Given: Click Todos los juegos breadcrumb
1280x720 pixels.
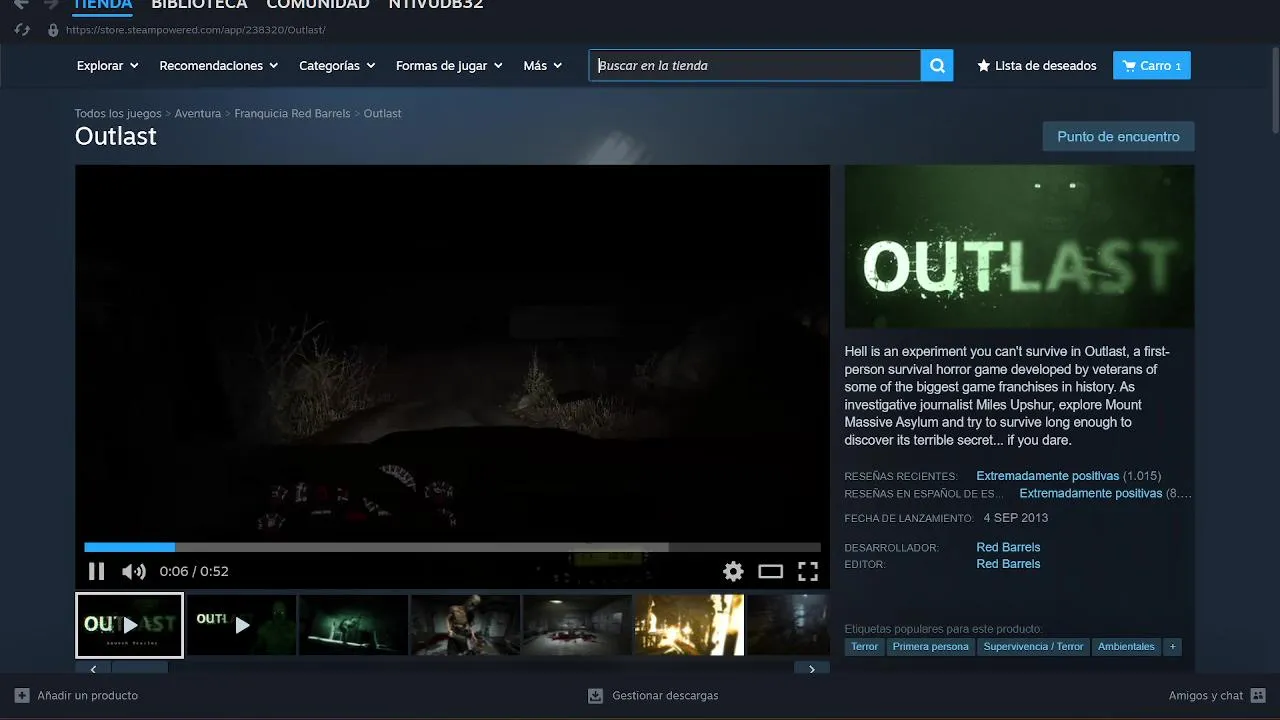Looking at the screenshot, I should click(118, 114).
